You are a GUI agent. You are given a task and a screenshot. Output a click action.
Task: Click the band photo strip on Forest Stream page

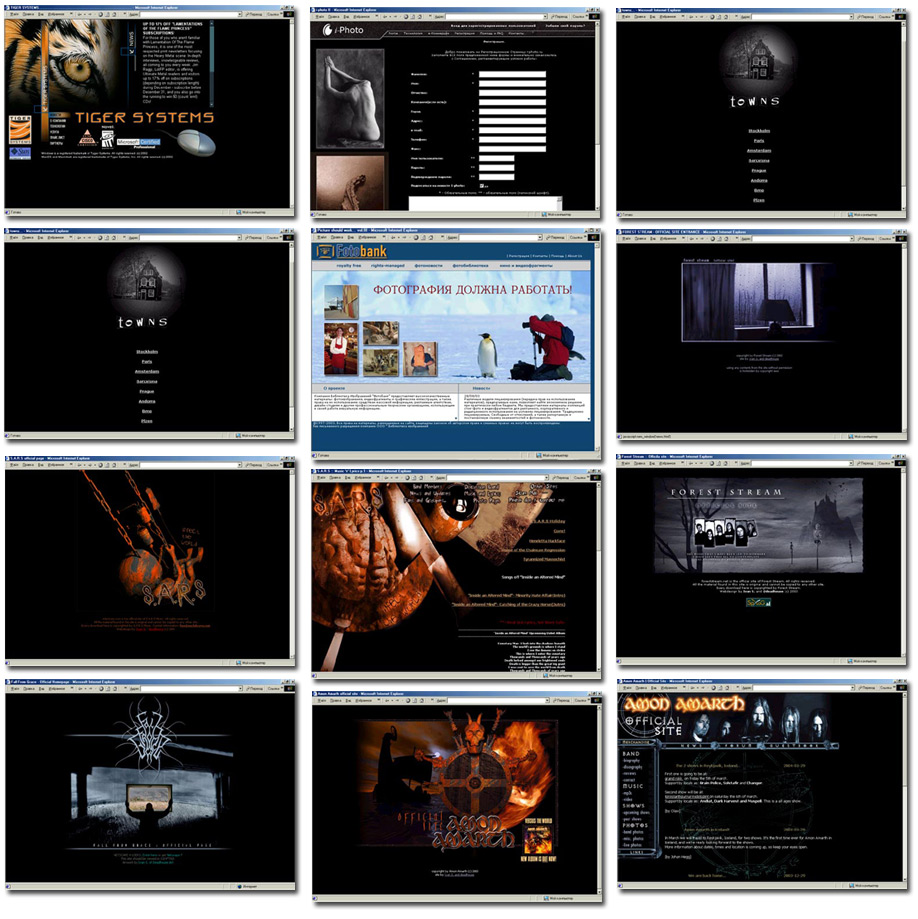[726, 532]
